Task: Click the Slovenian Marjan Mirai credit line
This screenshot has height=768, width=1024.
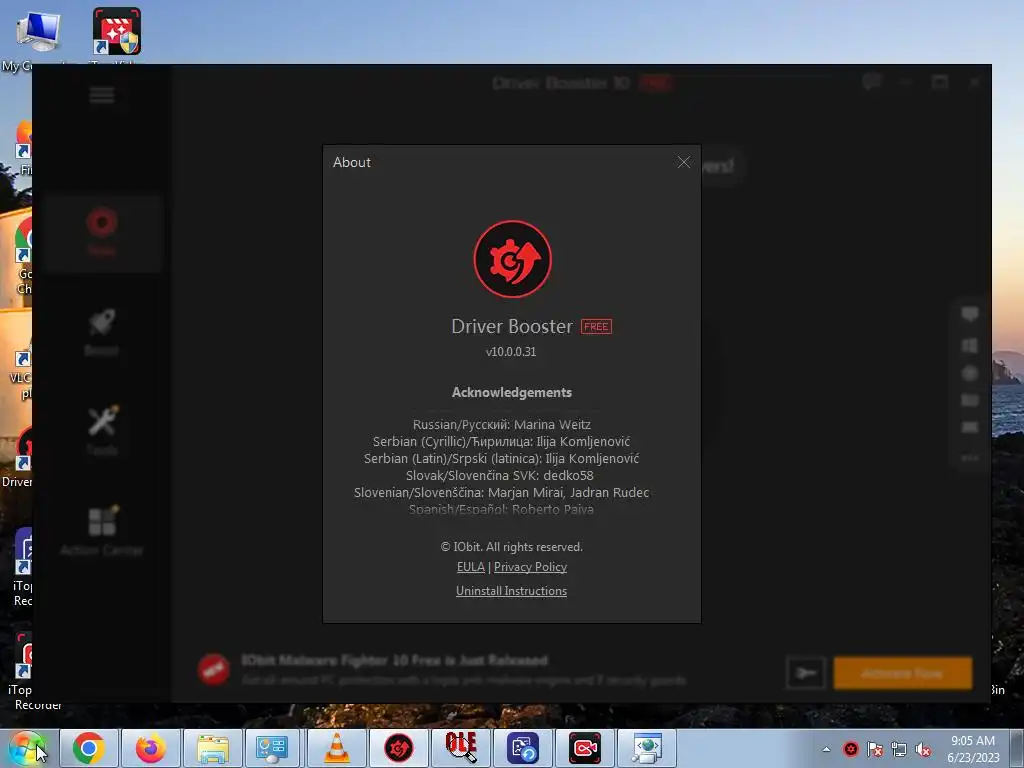Action: tap(502, 492)
